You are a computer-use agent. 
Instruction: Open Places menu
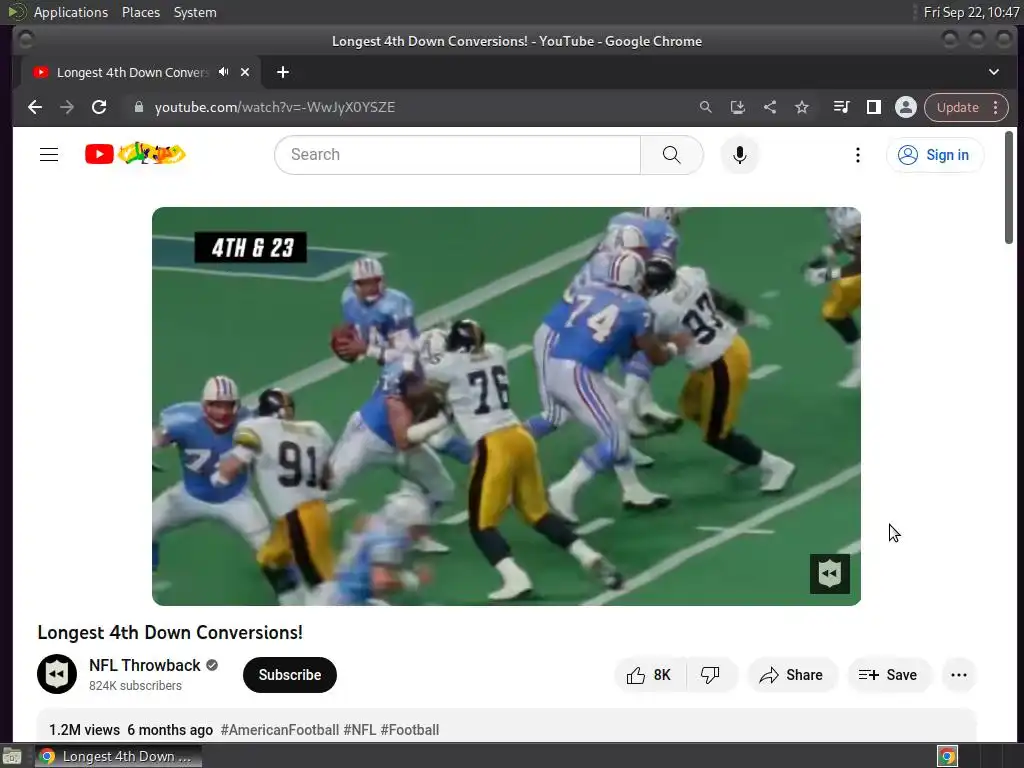[141, 12]
